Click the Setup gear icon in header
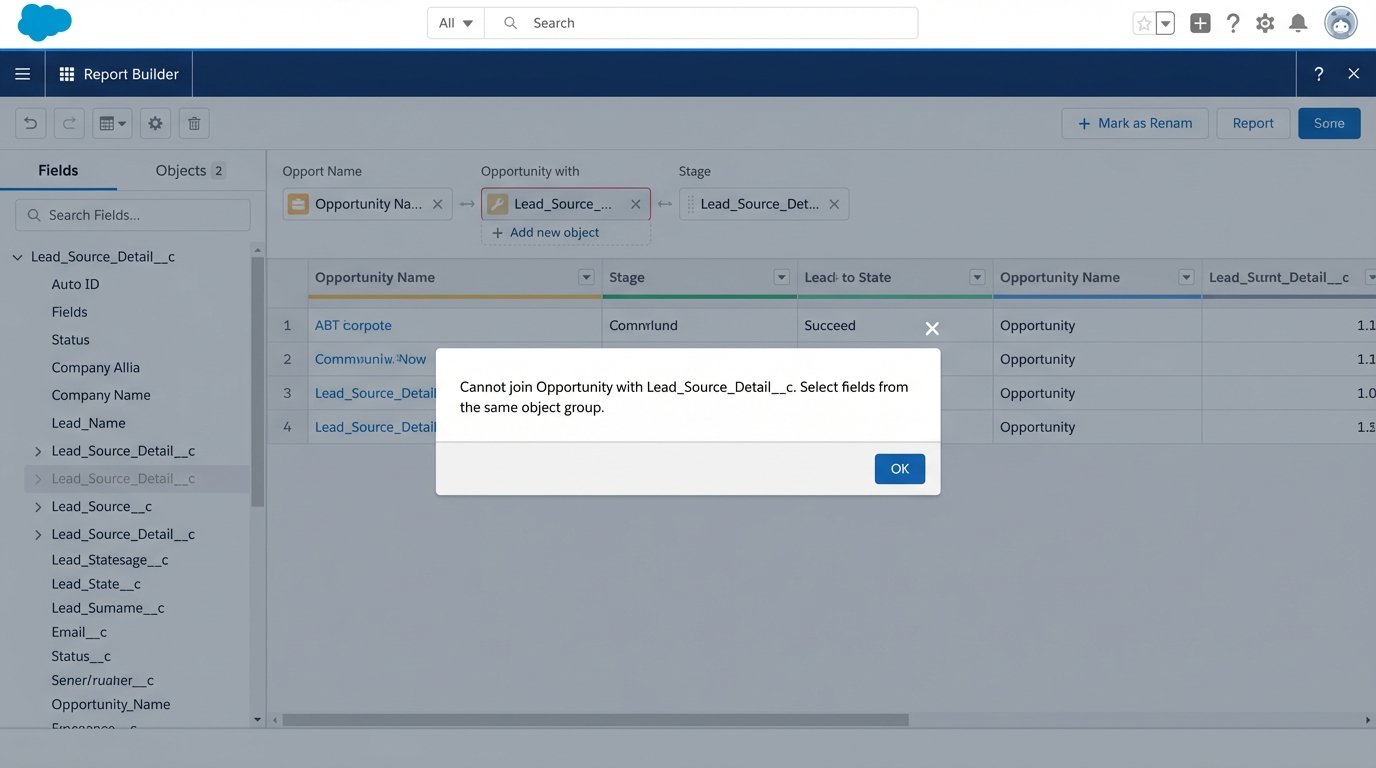This screenshot has width=1376, height=768. coord(1264,22)
